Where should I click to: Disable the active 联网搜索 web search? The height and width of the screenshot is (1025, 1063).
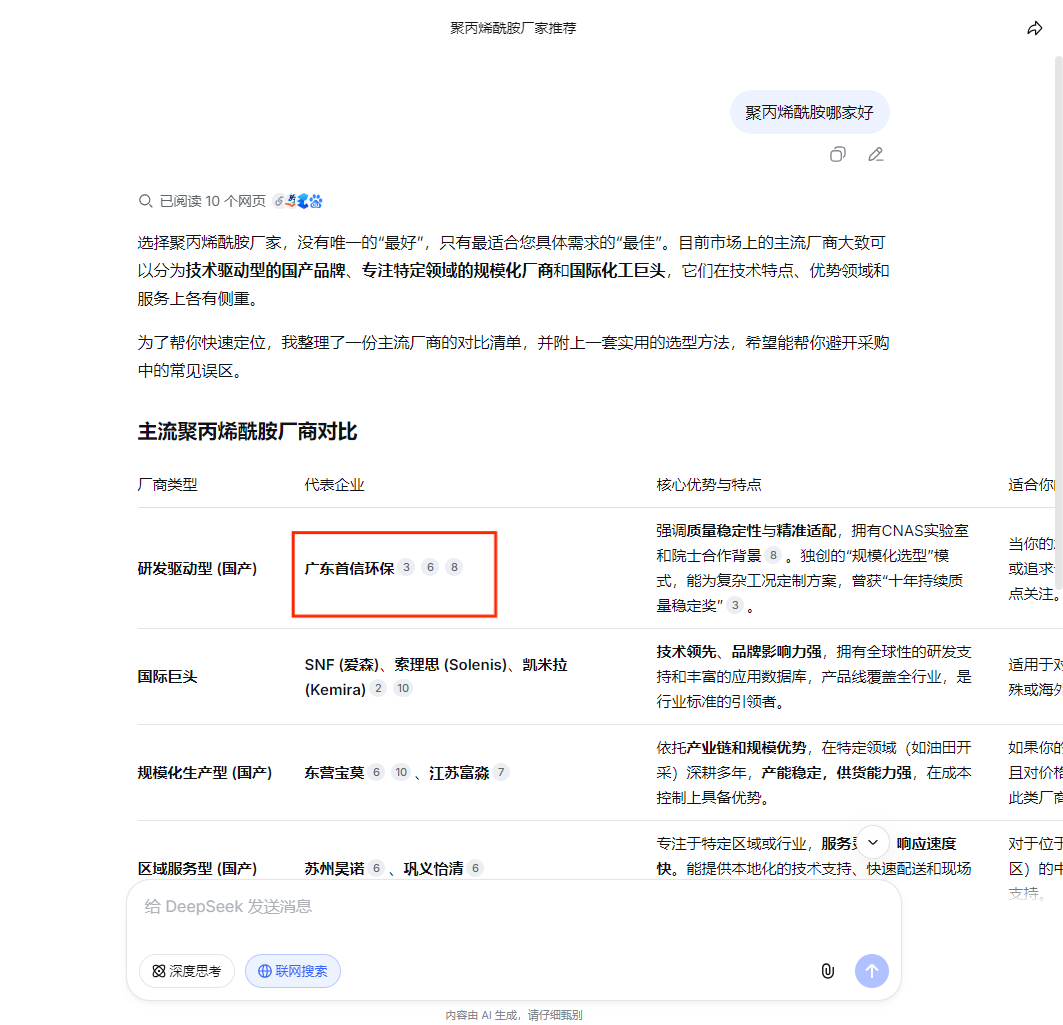pyautogui.click(x=292, y=970)
